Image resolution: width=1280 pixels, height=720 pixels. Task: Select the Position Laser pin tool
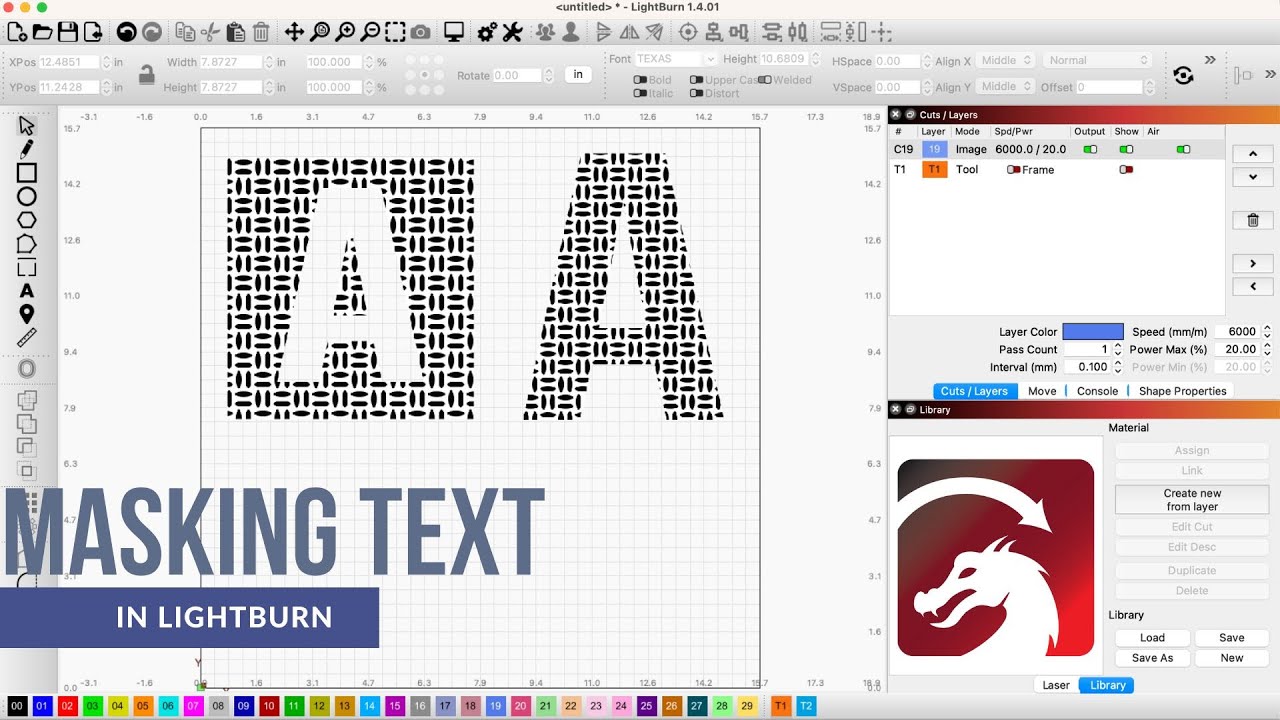click(x=27, y=314)
